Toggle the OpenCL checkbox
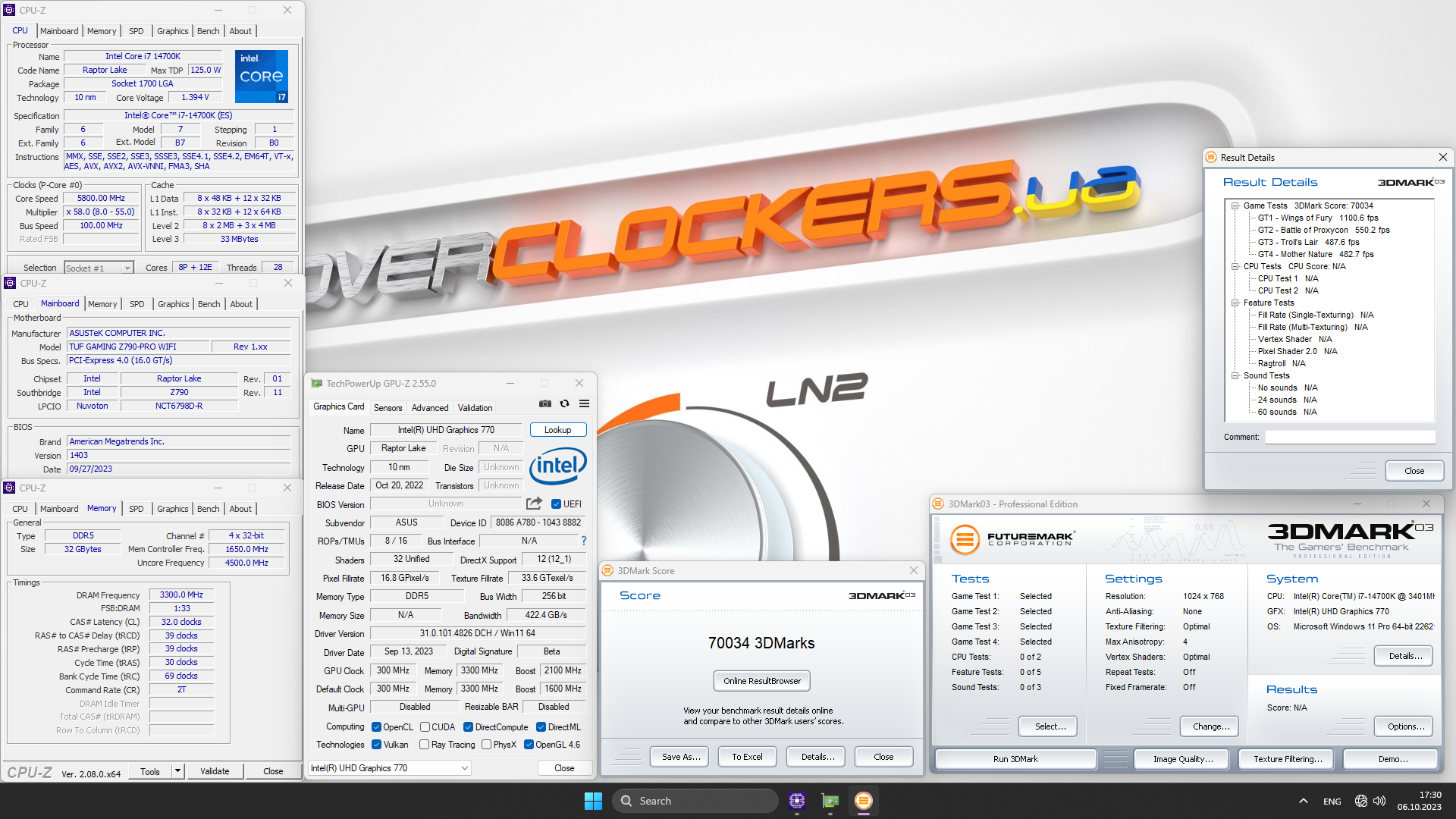This screenshot has width=1456, height=819. pos(376,726)
